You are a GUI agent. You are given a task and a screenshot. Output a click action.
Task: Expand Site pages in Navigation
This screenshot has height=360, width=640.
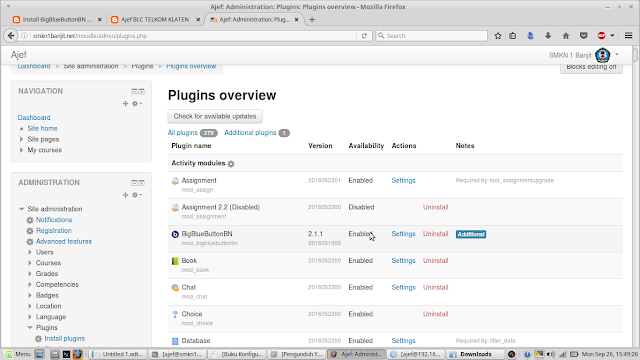[x=21, y=140]
